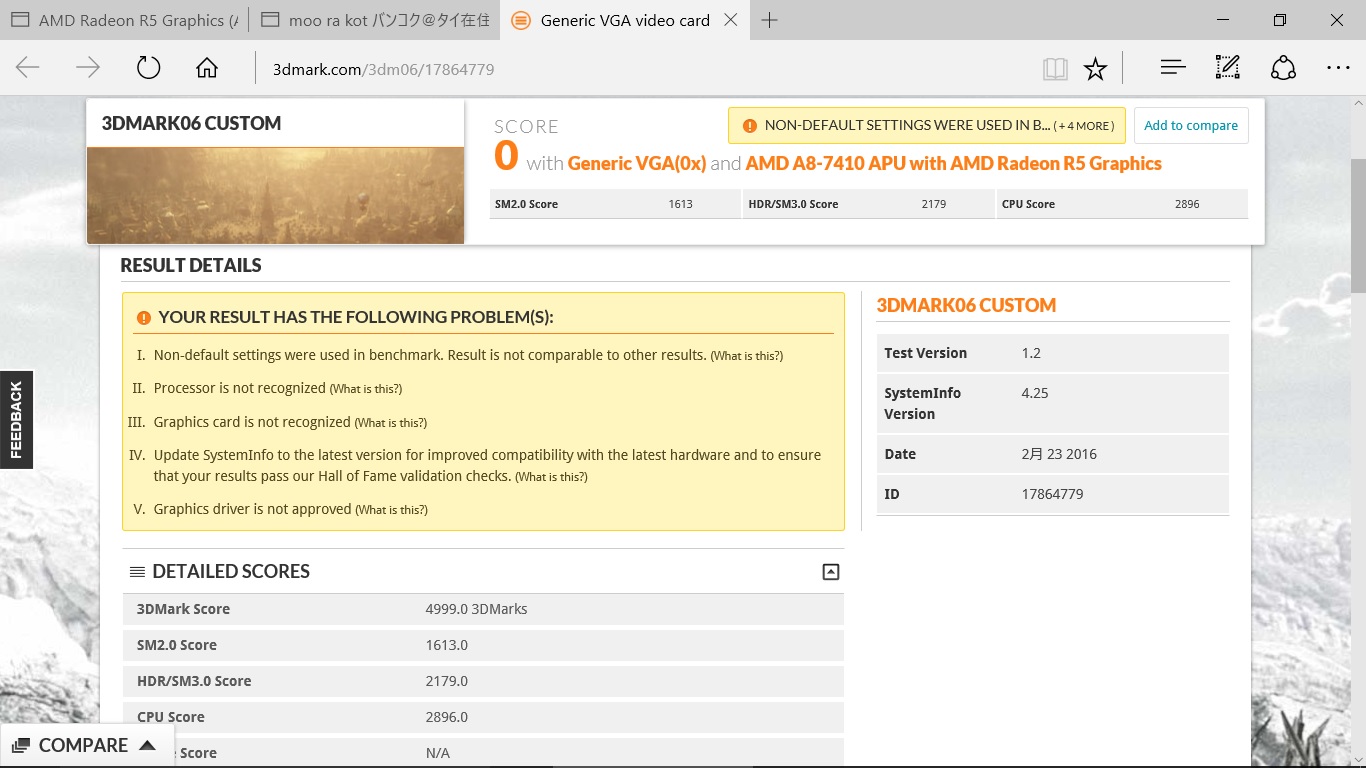The height and width of the screenshot is (768, 1366).
Task: Select the Generic VGA video card tab
Action: click(624, 20)
